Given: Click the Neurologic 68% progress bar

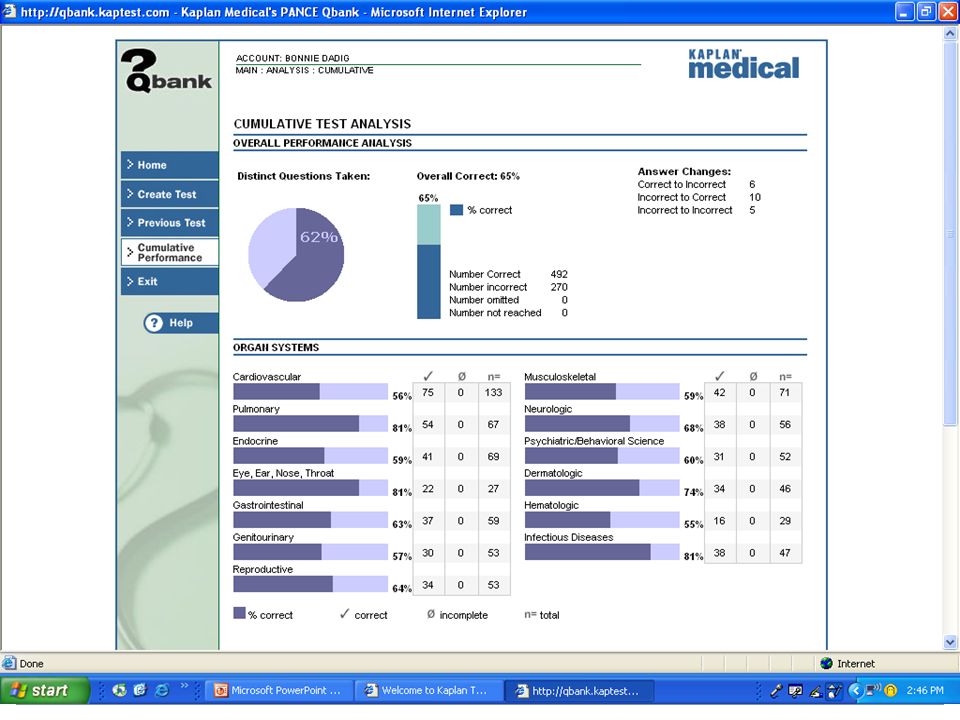Looking at the screenshot, I should (602, 424).
